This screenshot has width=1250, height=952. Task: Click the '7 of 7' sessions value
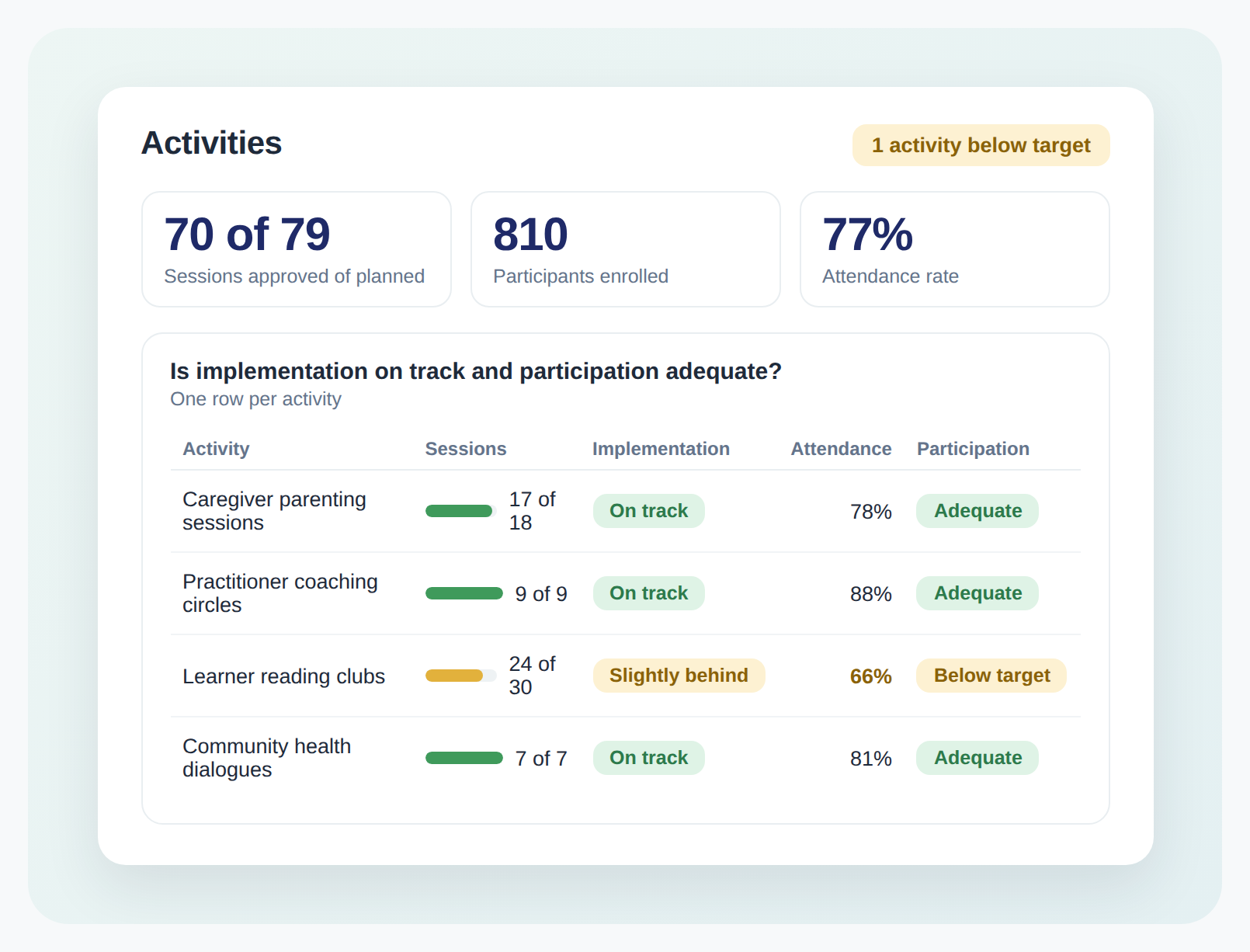[541, 759]
